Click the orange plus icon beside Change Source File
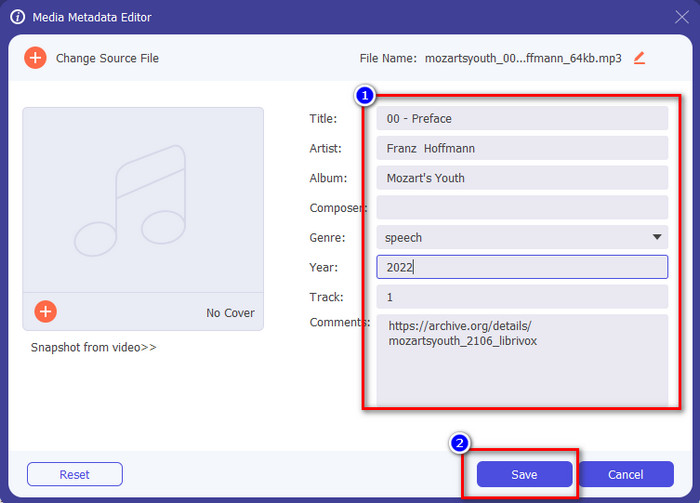Screen dimensions: 700x503 (x=35, y=58)
